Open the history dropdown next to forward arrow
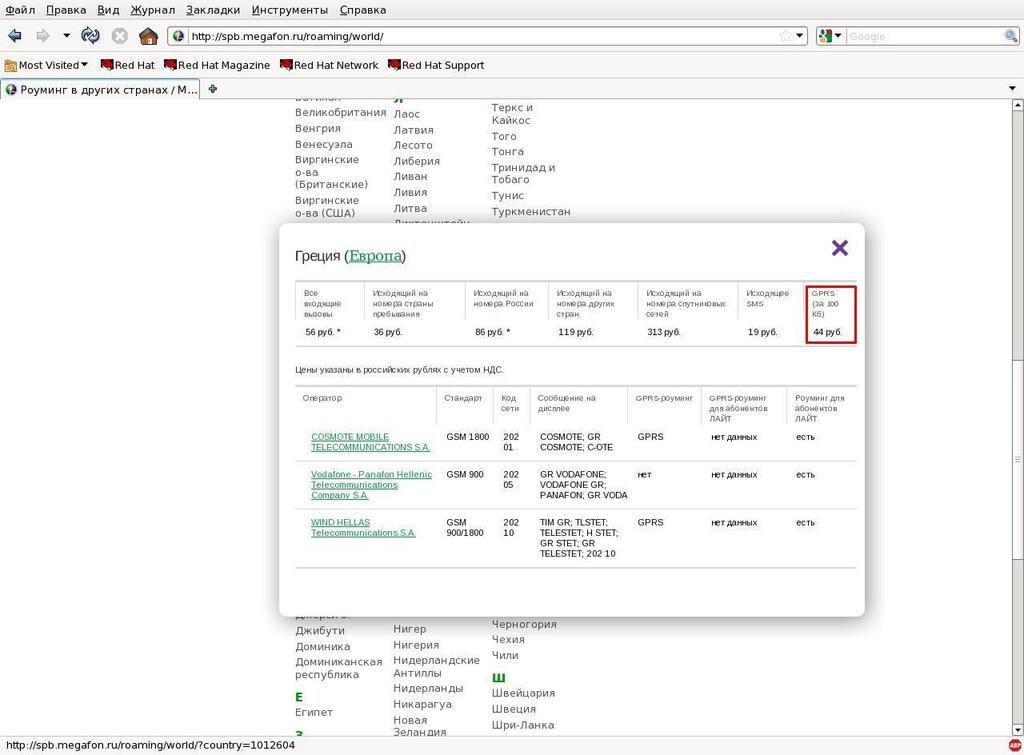 pos(66,36)
